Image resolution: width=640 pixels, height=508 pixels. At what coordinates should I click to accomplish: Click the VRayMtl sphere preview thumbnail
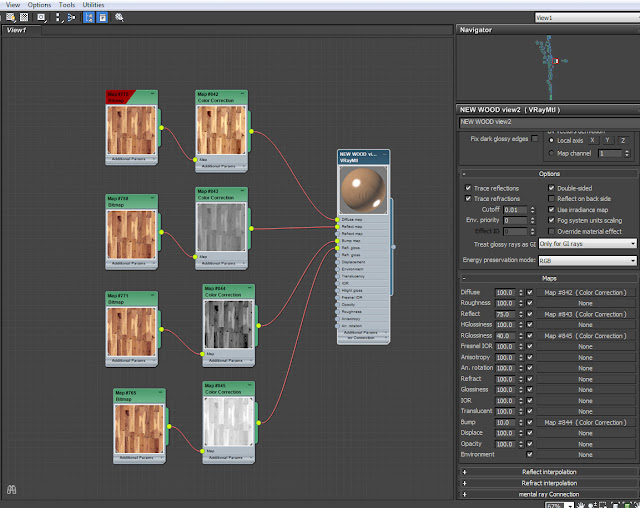coord(363,190)
